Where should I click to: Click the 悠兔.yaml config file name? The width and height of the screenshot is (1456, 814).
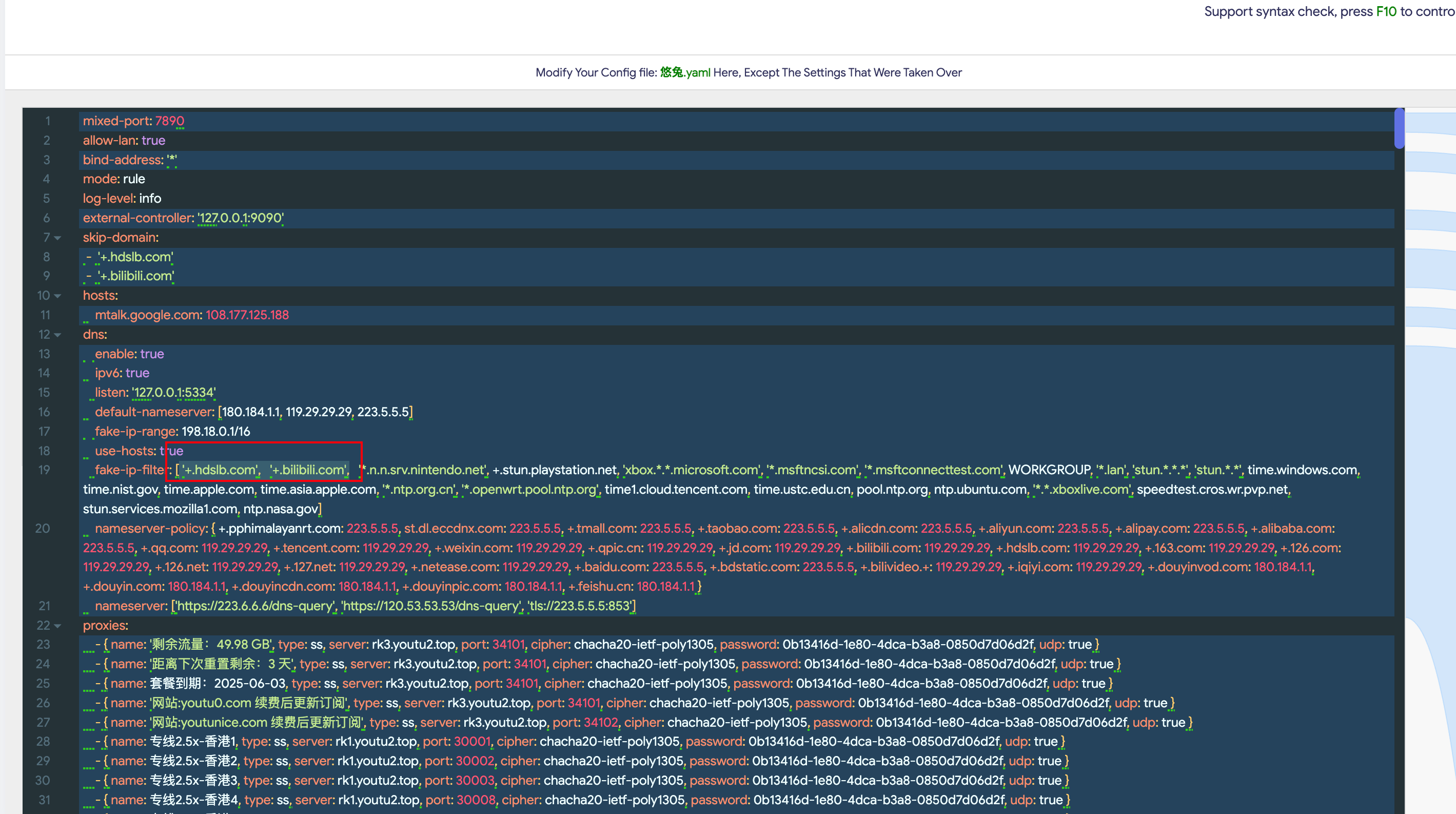tap(685, 72)
